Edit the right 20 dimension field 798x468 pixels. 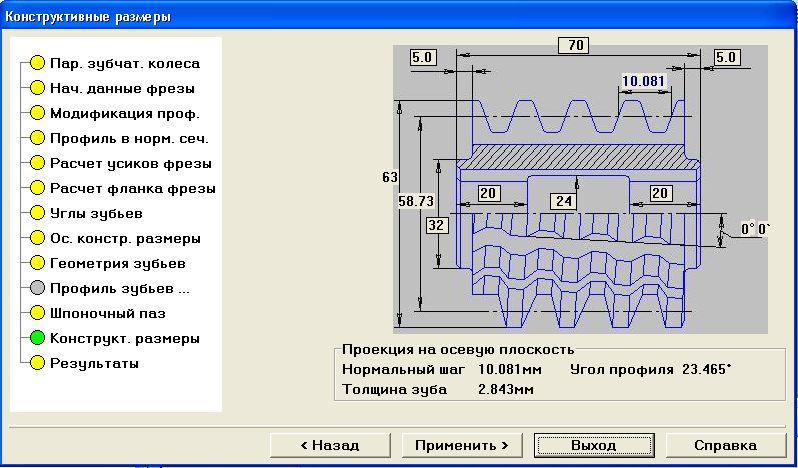[x=661, y=193]
